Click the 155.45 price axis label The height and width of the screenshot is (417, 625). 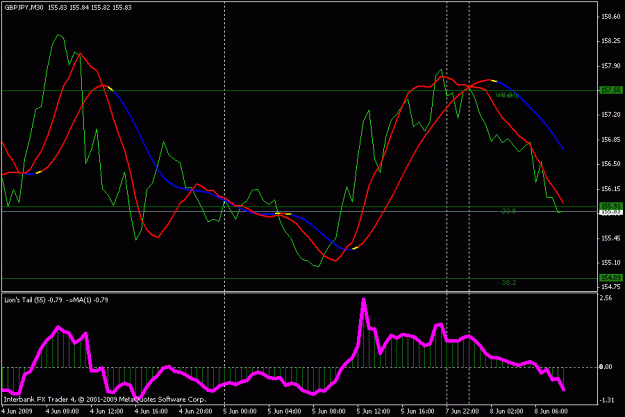[x=612, y=238]
